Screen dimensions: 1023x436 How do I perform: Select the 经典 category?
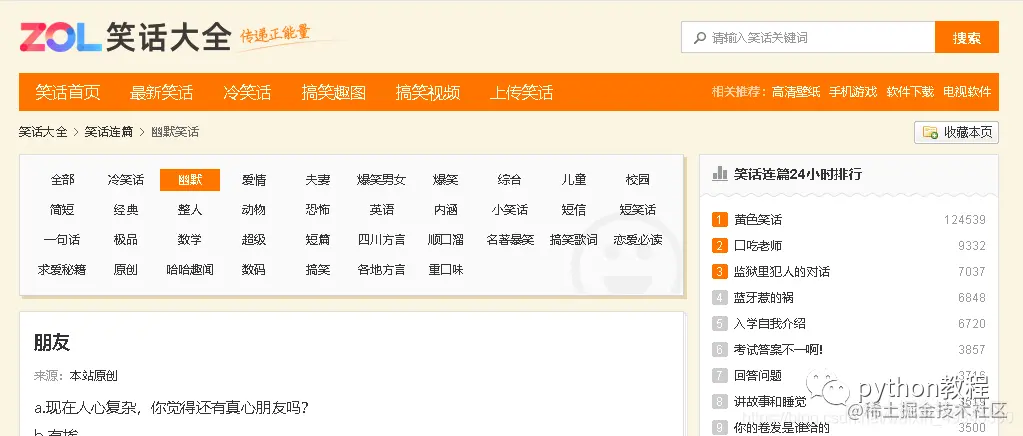pyautogui.click(x=126, y=210)
